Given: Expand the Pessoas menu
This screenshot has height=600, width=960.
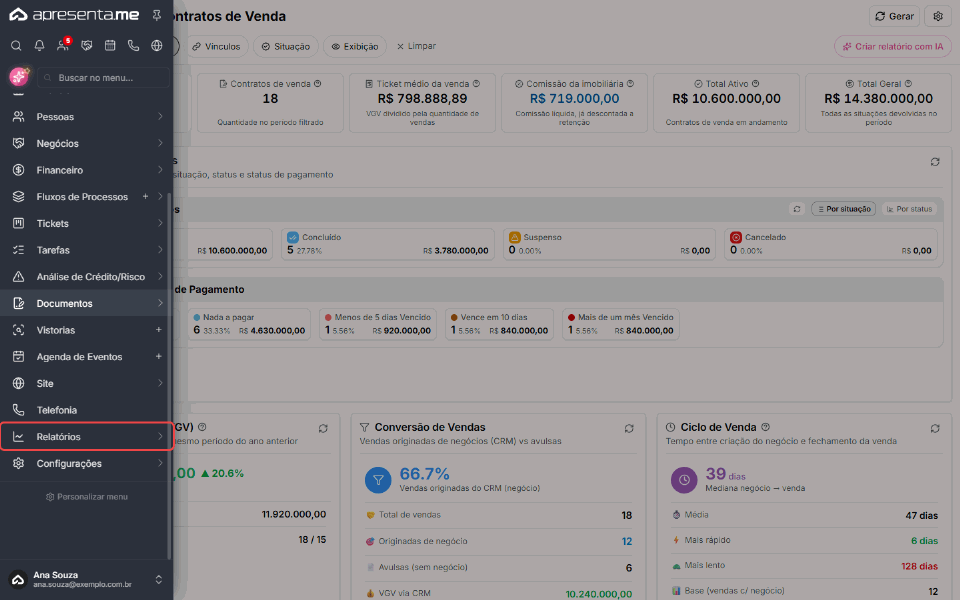Looking at the screenshot, I should coord(85,116).
